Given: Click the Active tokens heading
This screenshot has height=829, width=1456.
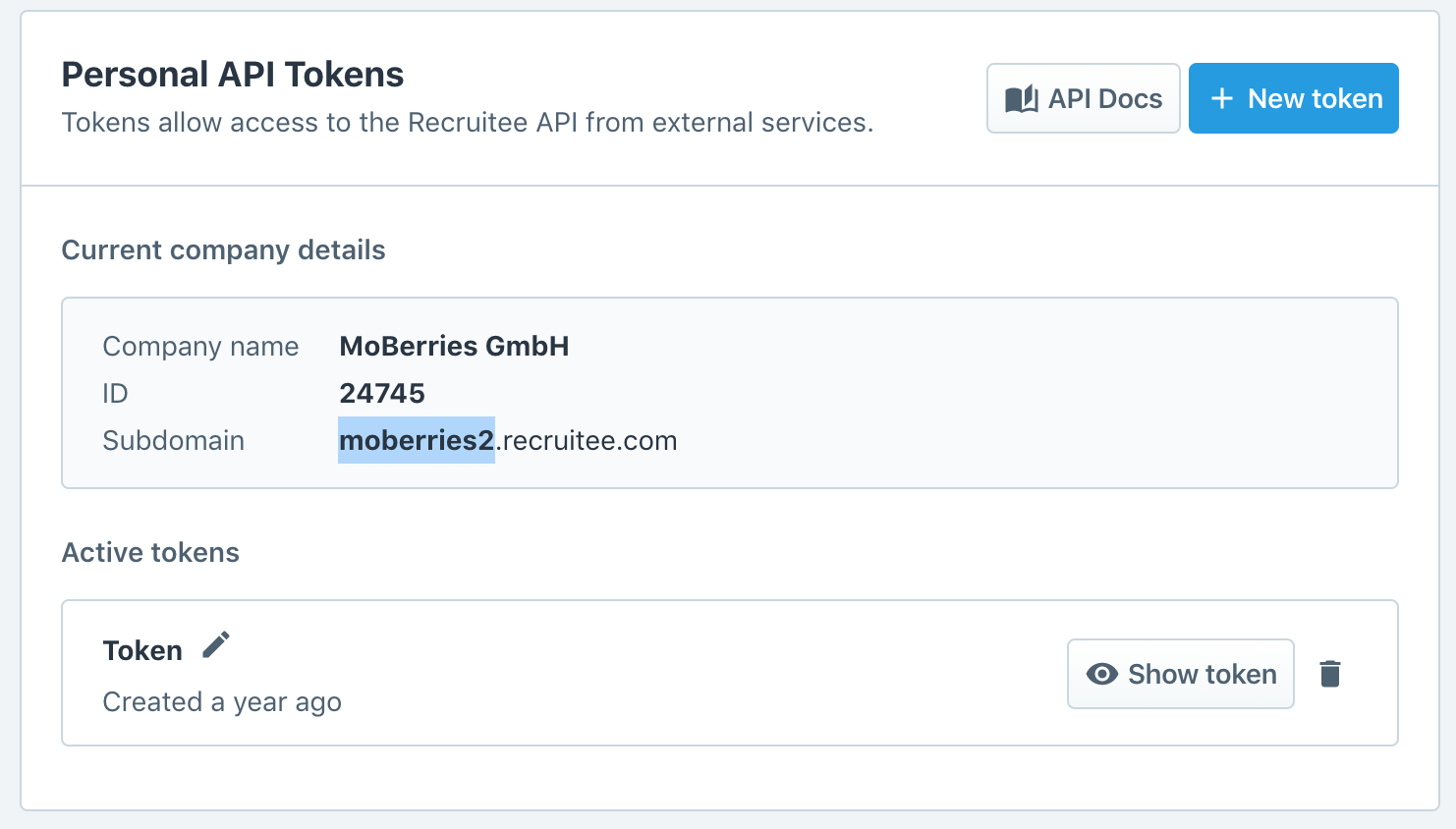Looking at the screenshot, I should click(x=150, y=552).
